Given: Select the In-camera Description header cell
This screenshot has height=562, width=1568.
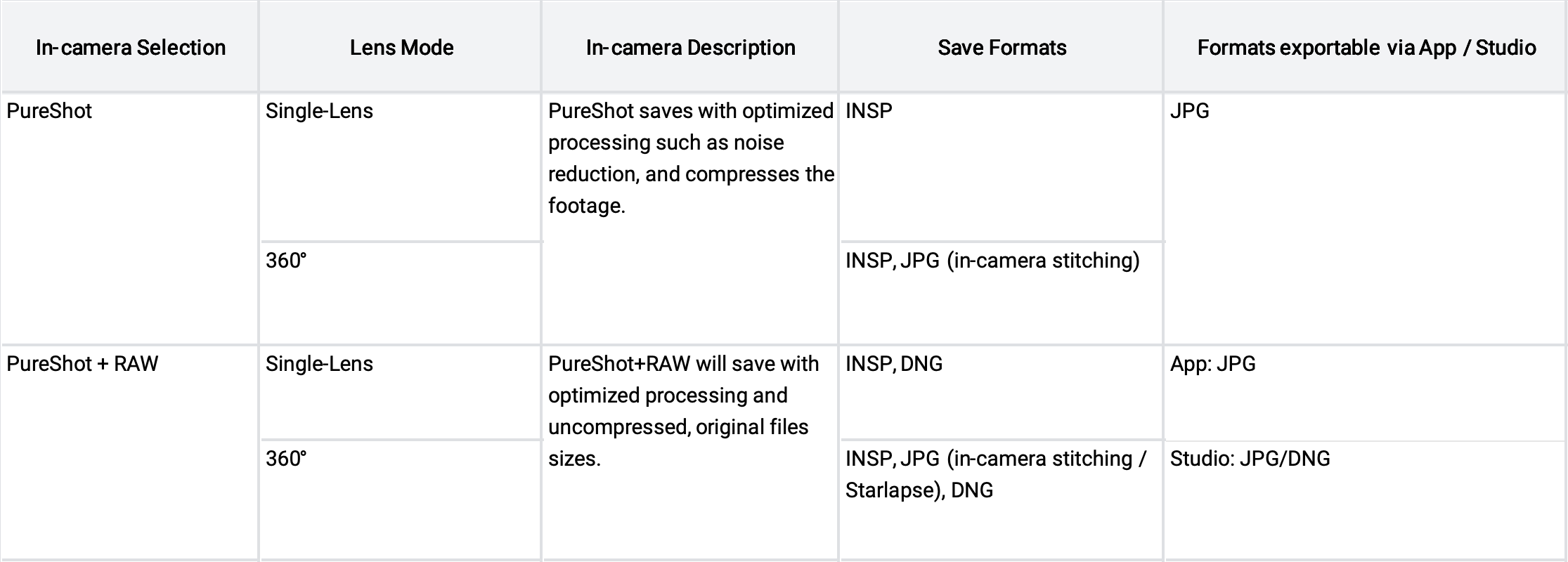Looking at the screenshot, I should (690, 47).
